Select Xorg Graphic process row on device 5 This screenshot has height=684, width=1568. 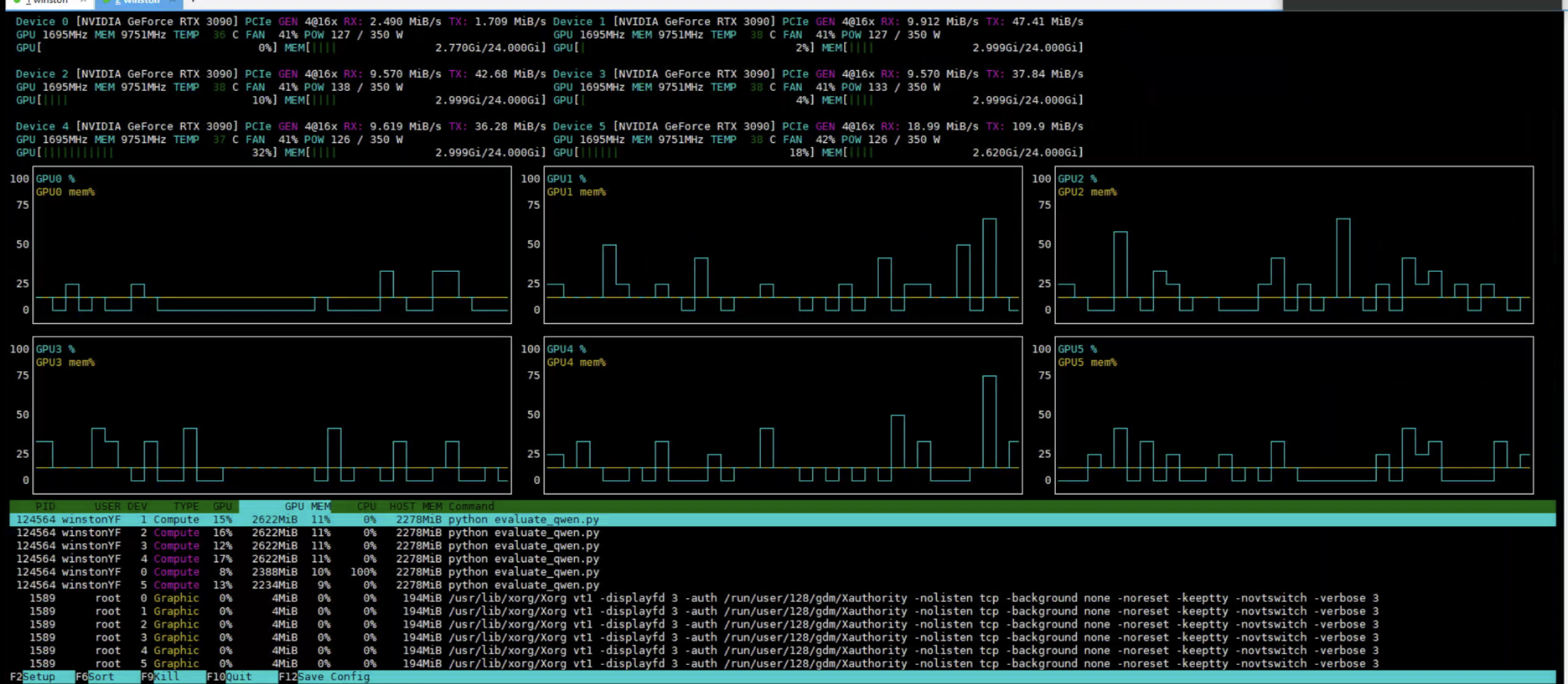tap(782, 663)
